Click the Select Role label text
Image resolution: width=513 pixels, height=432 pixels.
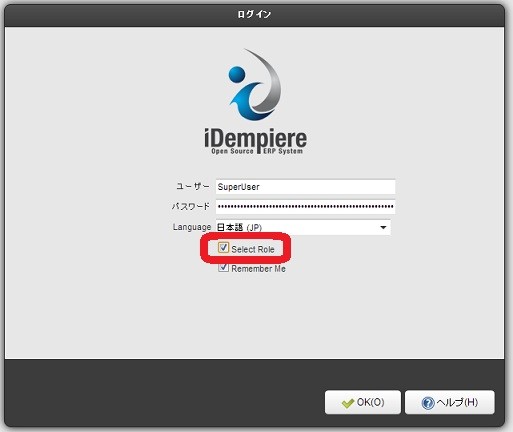[253, 249]
